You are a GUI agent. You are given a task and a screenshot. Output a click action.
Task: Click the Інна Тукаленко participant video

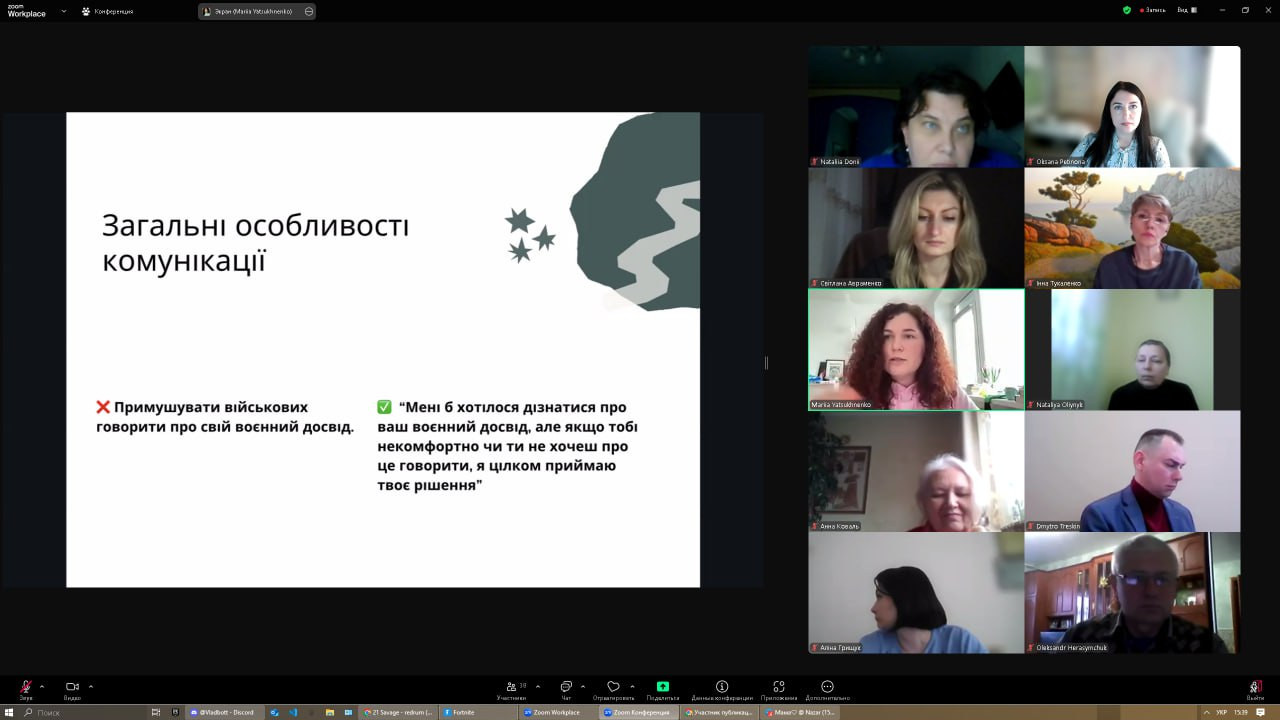pos(1132,228)
